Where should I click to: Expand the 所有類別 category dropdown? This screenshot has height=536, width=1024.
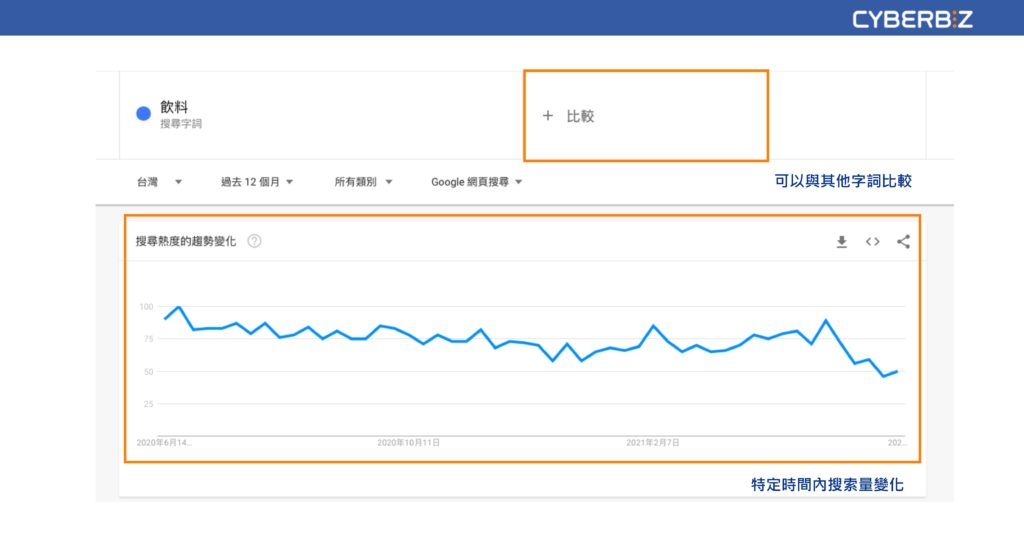[x=363, y=182]
